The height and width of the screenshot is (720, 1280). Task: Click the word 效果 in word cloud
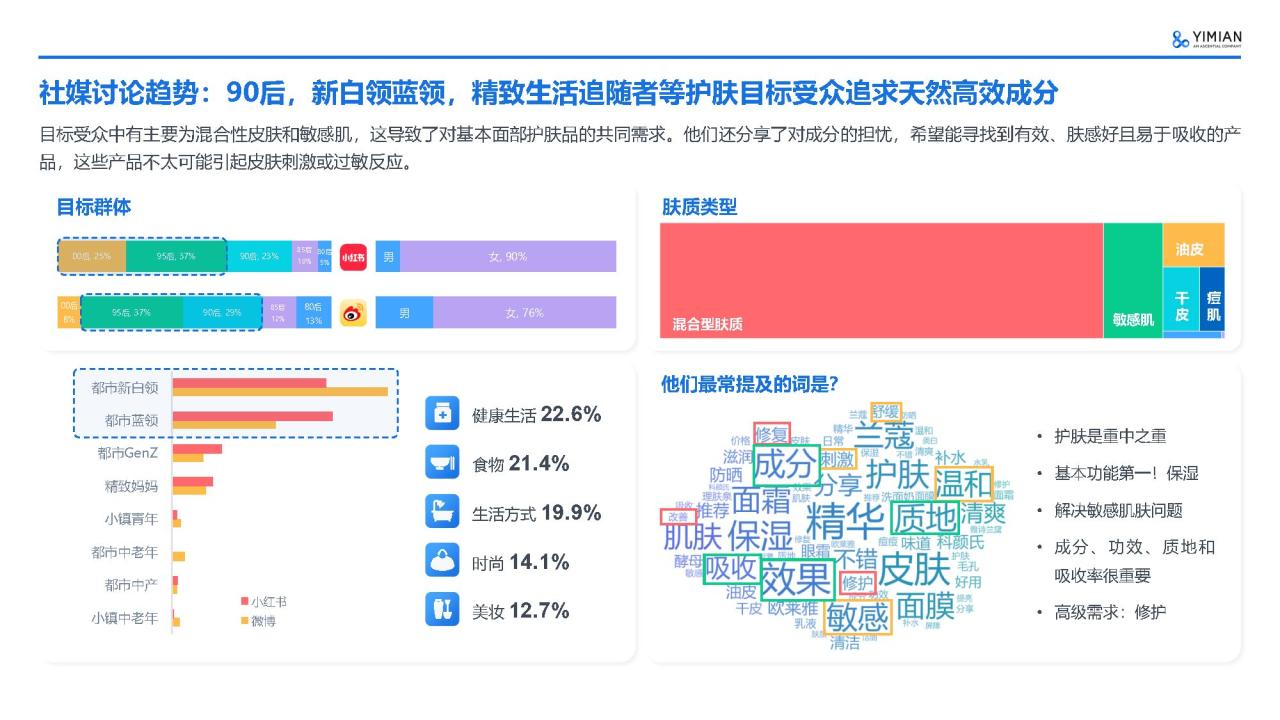(x=796, y=578)
